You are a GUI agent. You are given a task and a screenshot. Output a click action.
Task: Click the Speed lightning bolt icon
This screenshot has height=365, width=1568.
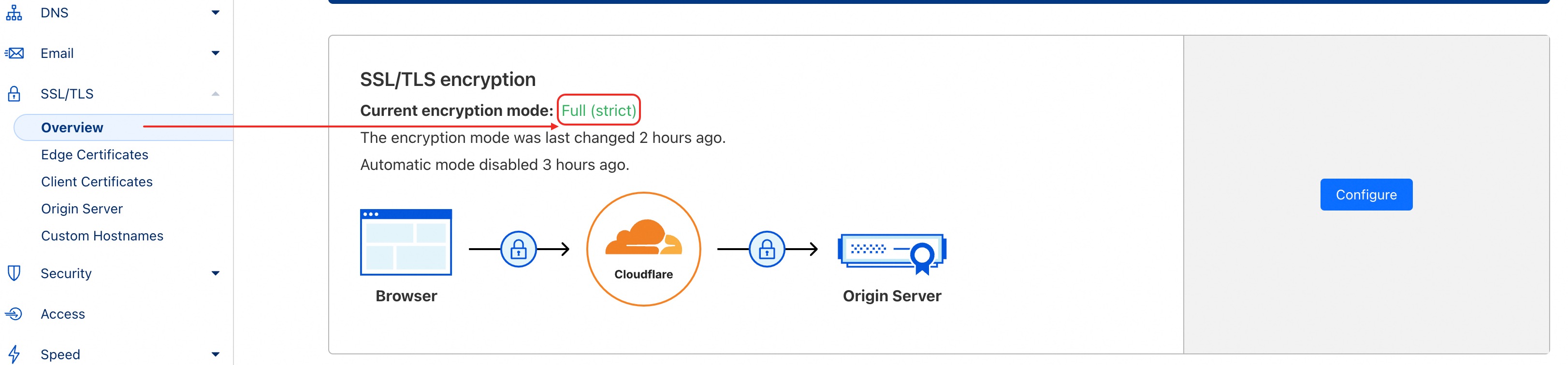pos(14,354)
